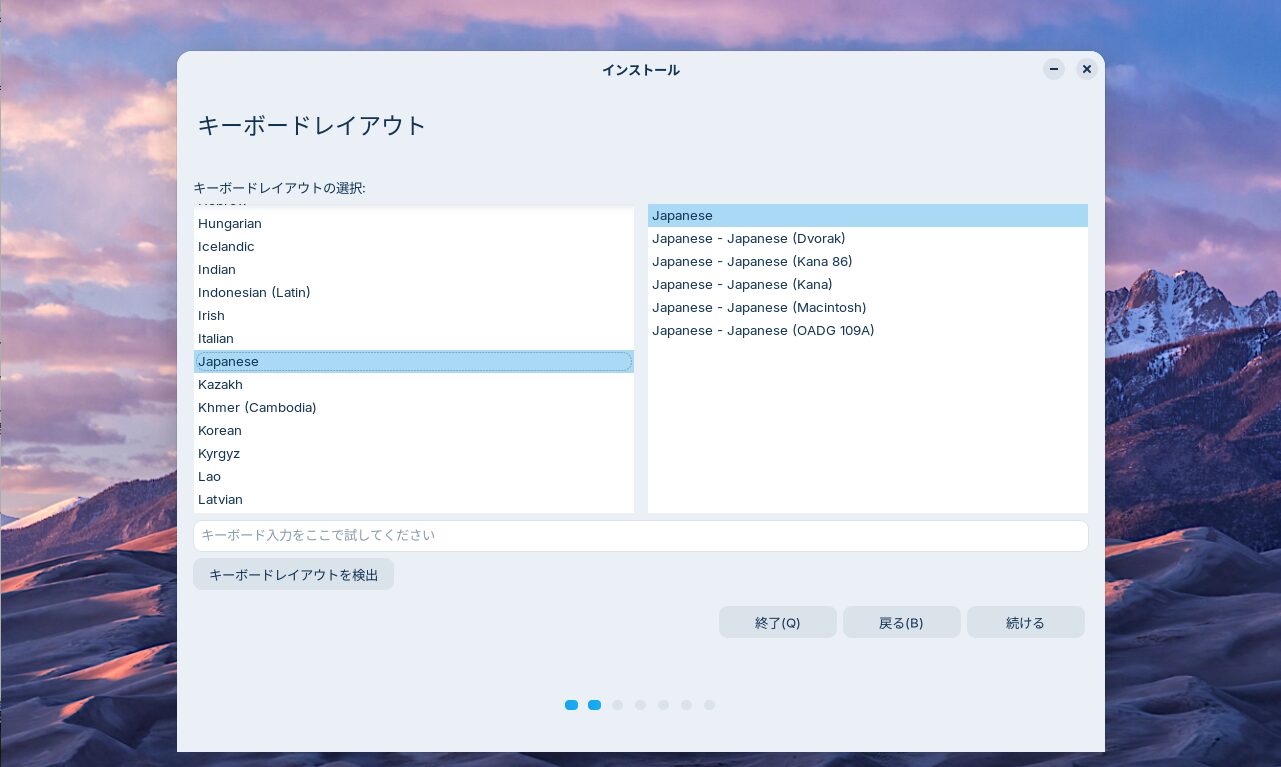Minimize the installer window

(x=1054, y=69)
